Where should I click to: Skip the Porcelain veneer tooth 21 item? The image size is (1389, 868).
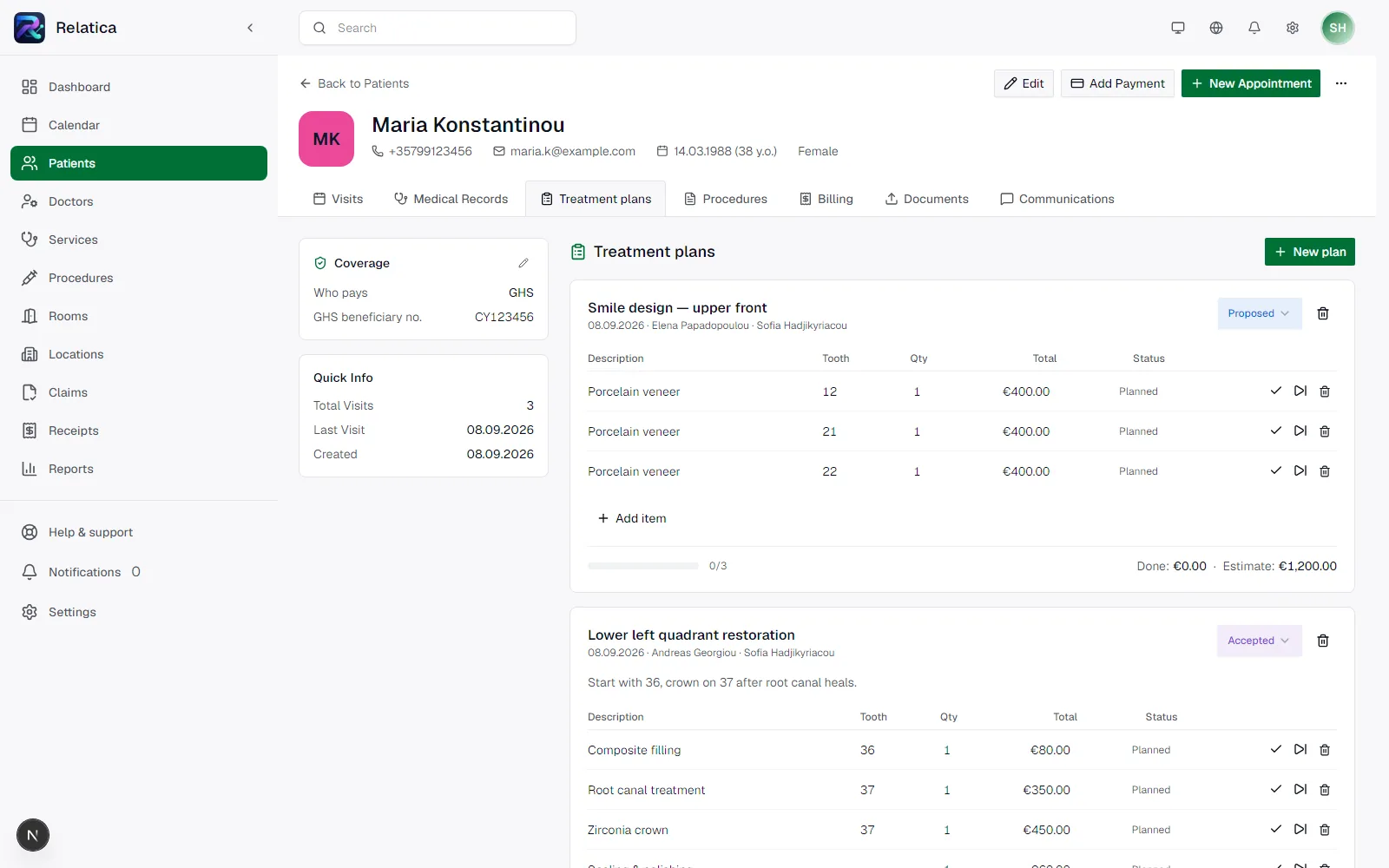[1300, 431]
